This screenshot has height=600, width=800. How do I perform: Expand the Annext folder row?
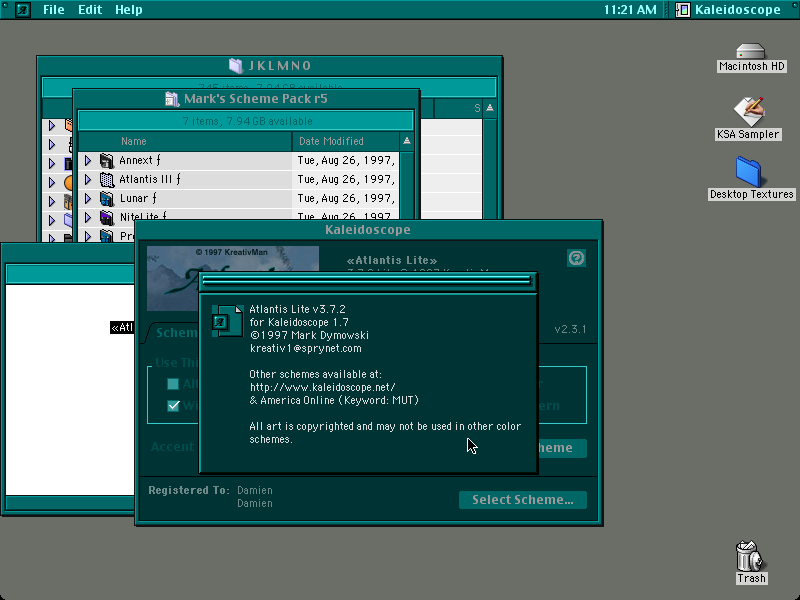tap(88, 161)
